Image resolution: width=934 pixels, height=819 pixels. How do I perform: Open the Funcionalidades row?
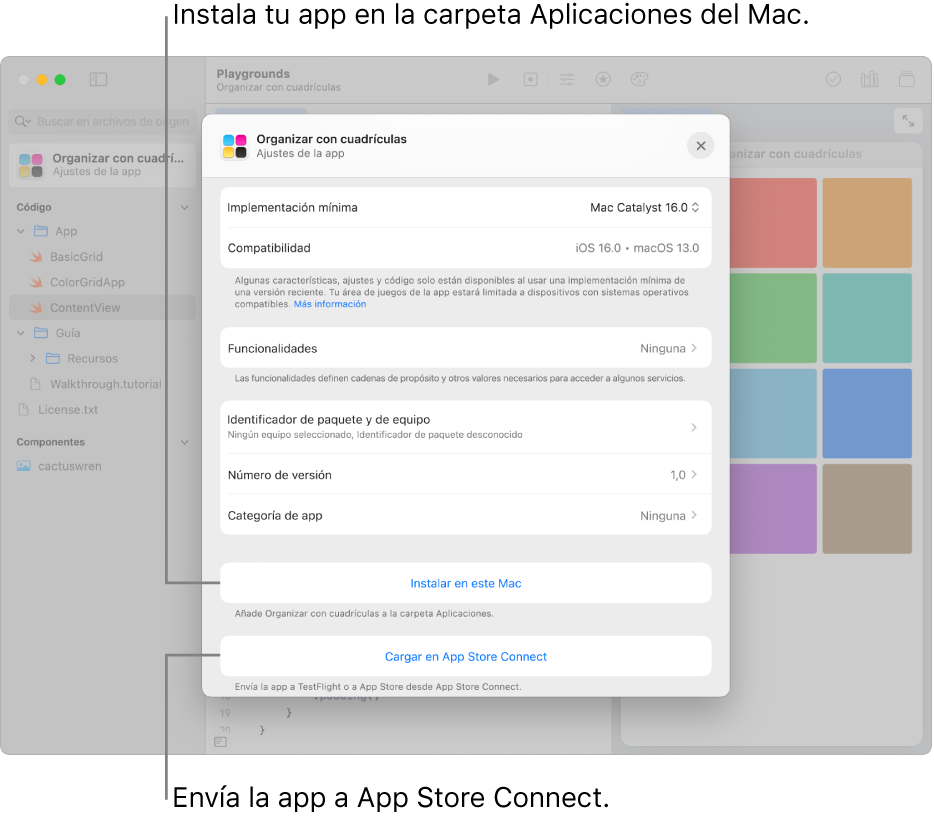[x=466, y=348]
